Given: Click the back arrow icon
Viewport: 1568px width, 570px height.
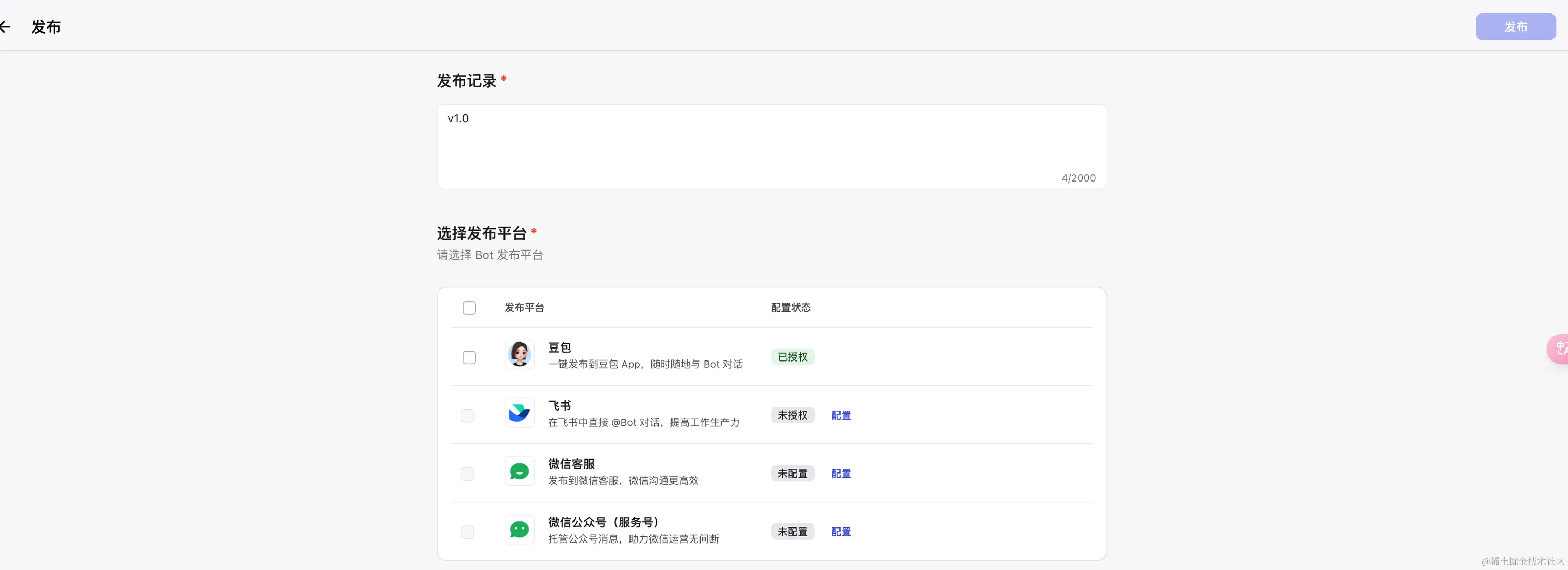Looking at the screenshot, I should 5,27.
